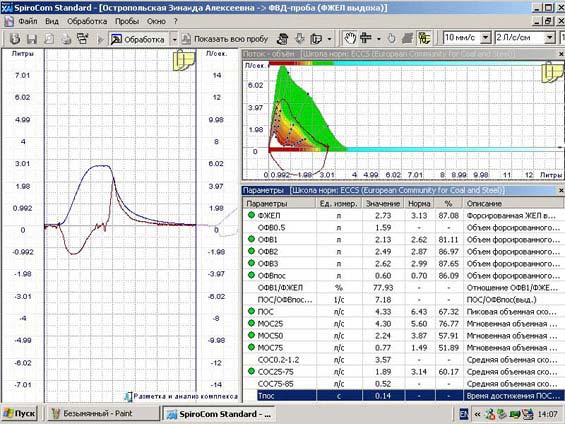Click Показать всю пробу button
Image resolution: width=565 pixels, height=424 pixels.
pyautogui.click(x=225, y=39)
